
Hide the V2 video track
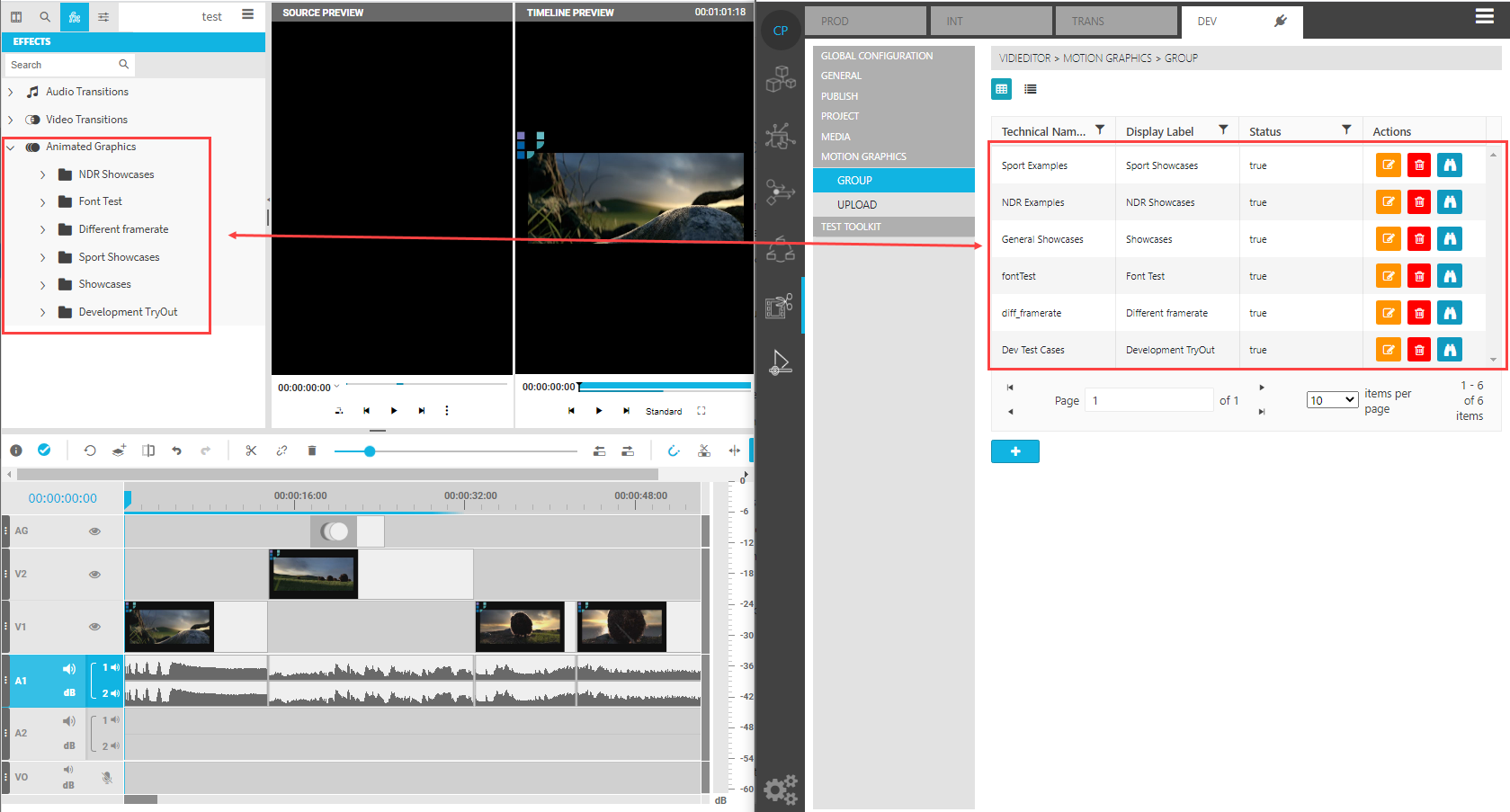(94, 575)
